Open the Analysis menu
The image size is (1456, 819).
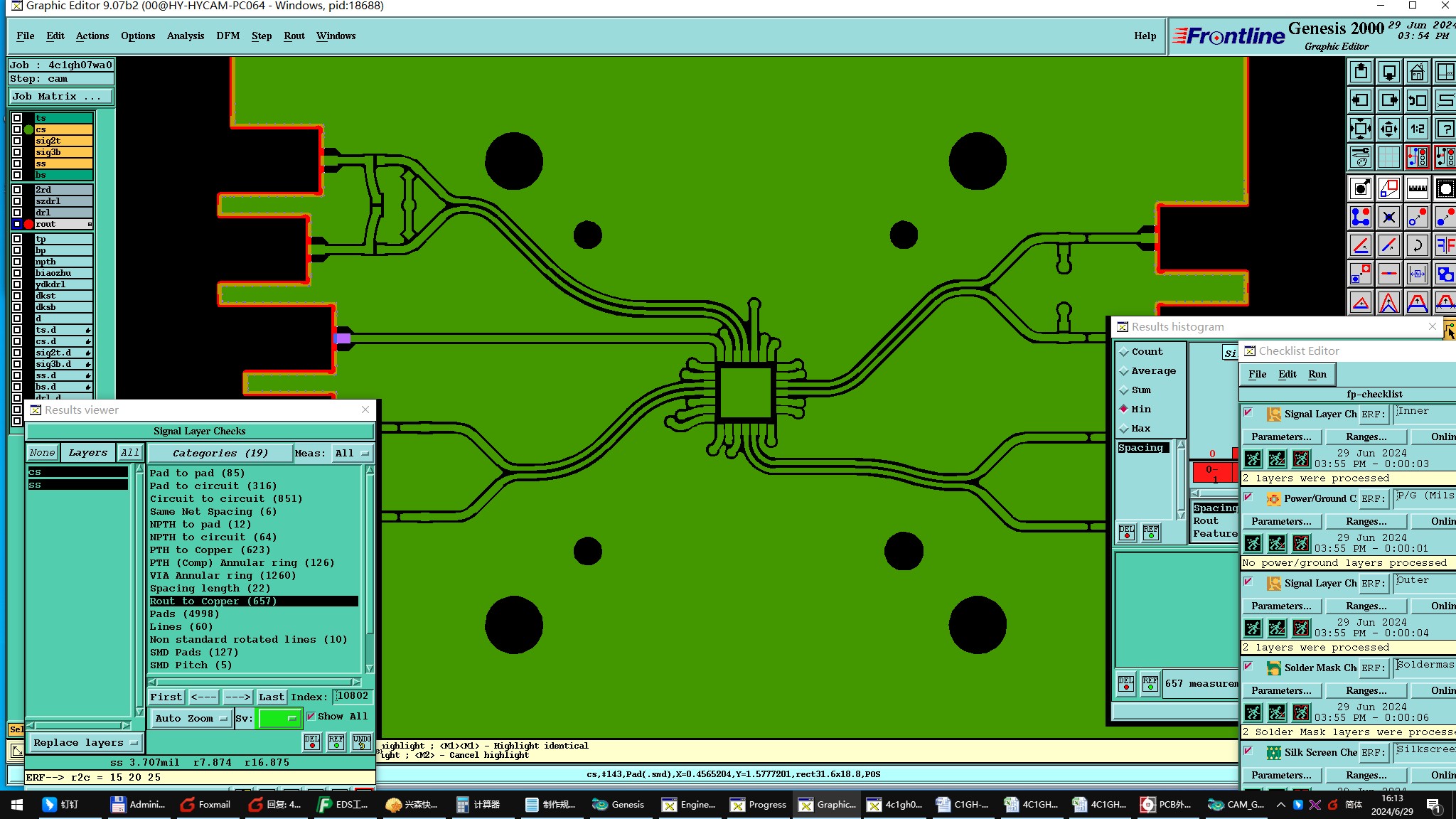click(x=185, y=36)
